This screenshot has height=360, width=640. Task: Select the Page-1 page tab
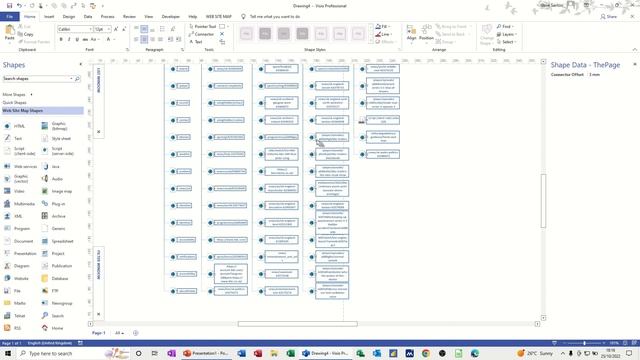coord(98,333)
